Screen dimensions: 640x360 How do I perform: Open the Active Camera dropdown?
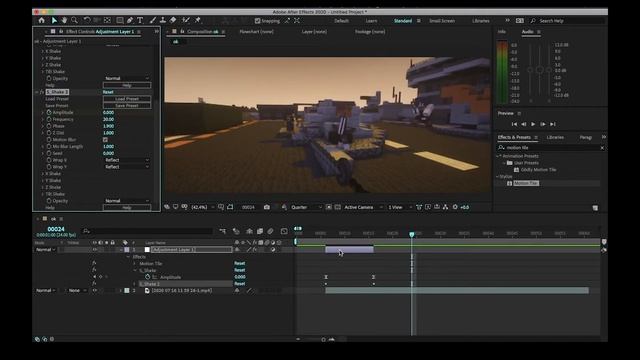(363, 207)
